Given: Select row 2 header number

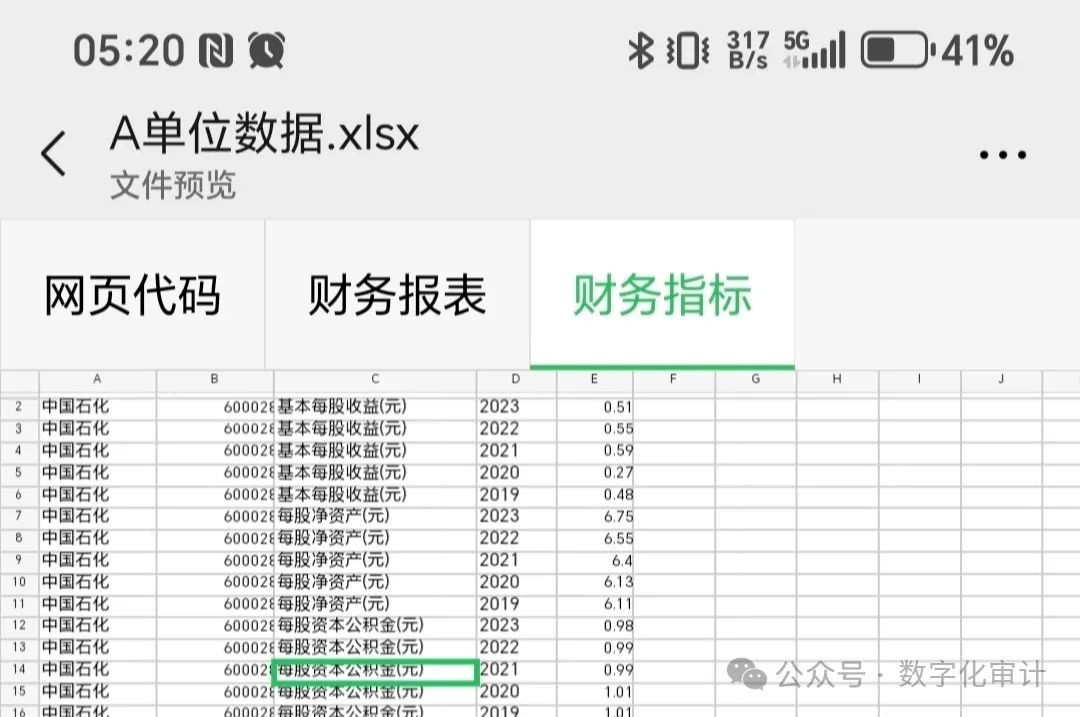Looking at the screenshot, I should [x=19, y=407].
